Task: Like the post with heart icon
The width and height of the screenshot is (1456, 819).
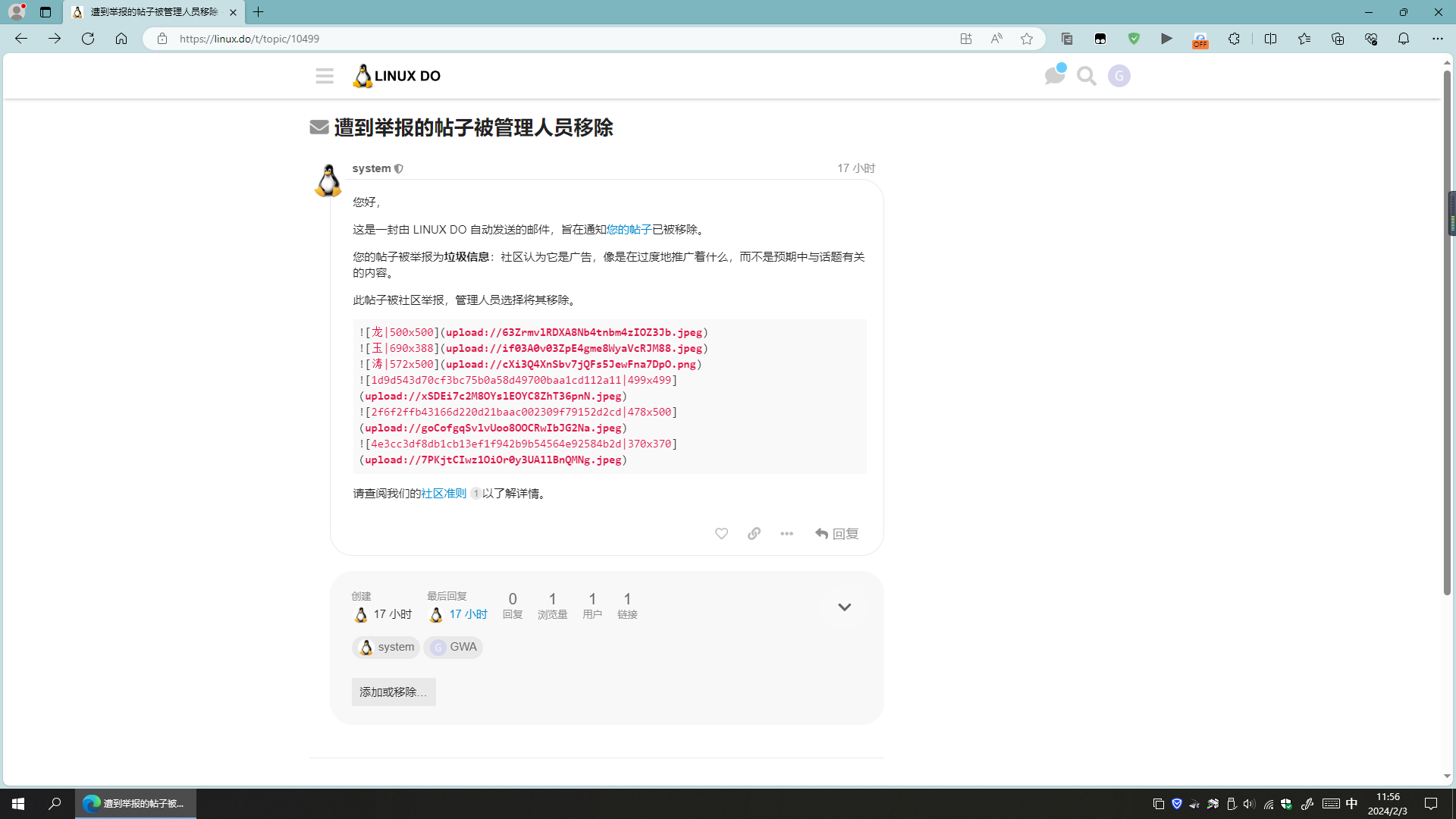Action: pyautogui.click(x=721, y=534)
